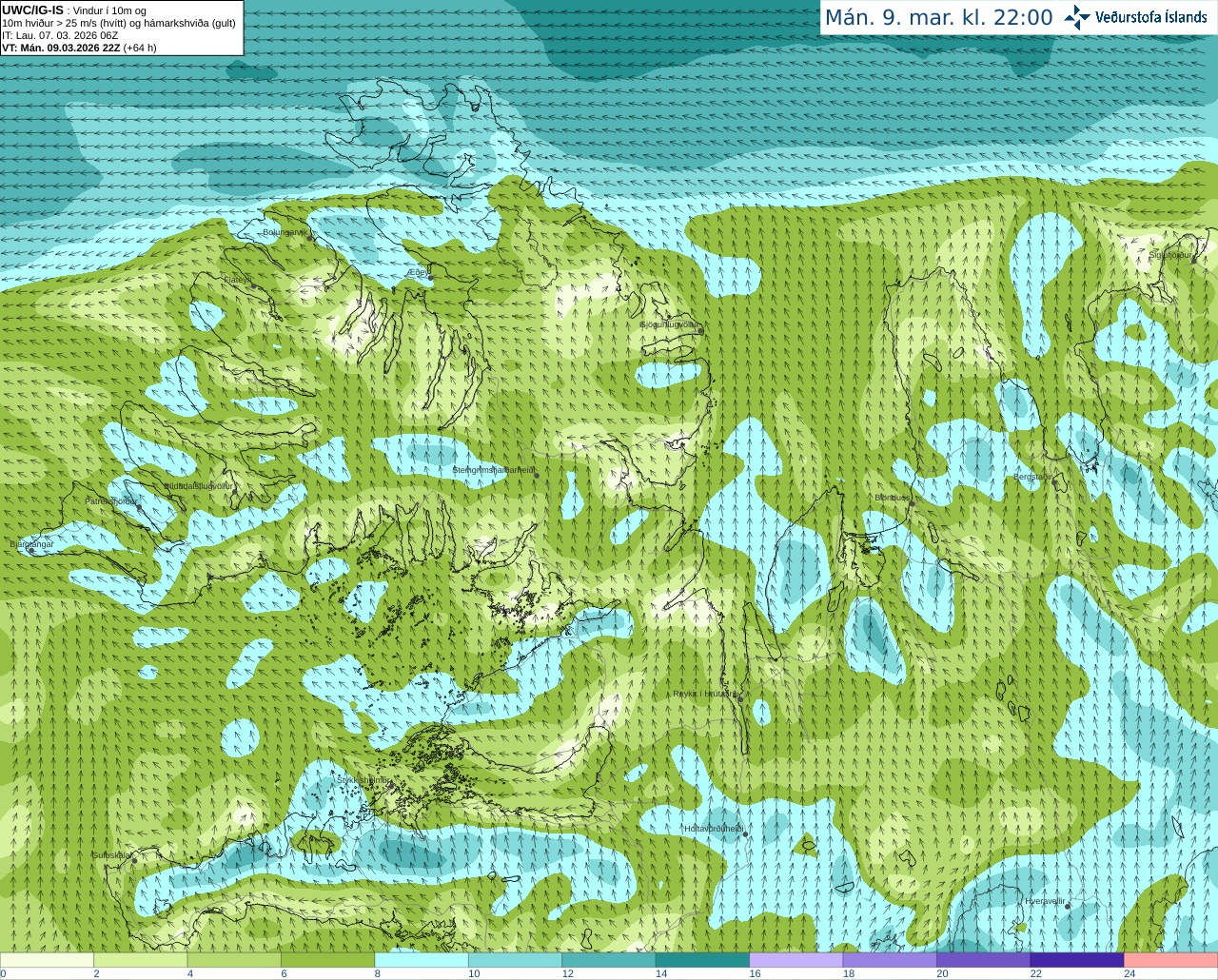Image resolution: width=1218 pixels, height=980 pixels.
Task: Click the Blönduós station marker
Action: (911, 503)
